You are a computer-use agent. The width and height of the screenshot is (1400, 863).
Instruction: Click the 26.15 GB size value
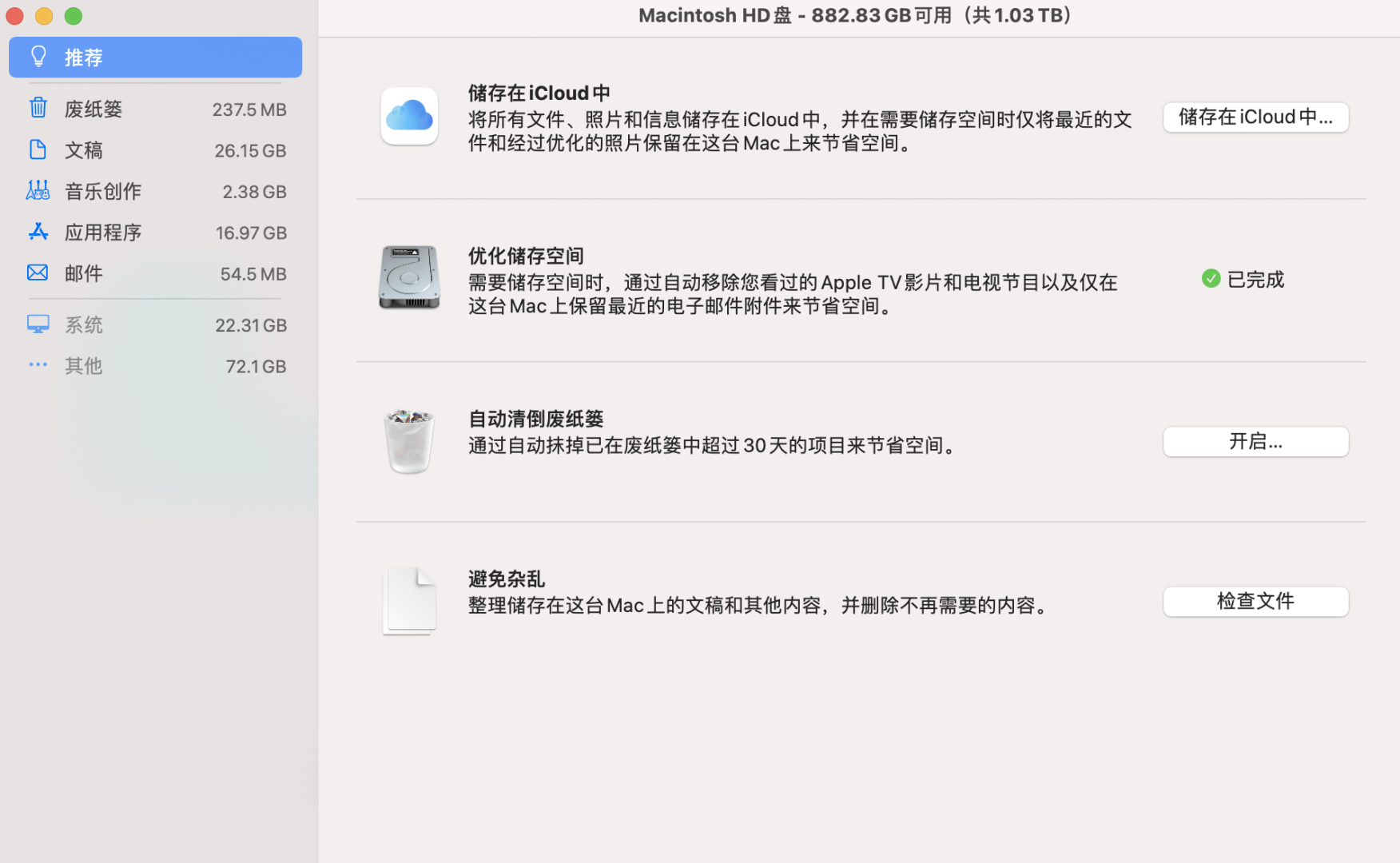click(x=250, y=151)
